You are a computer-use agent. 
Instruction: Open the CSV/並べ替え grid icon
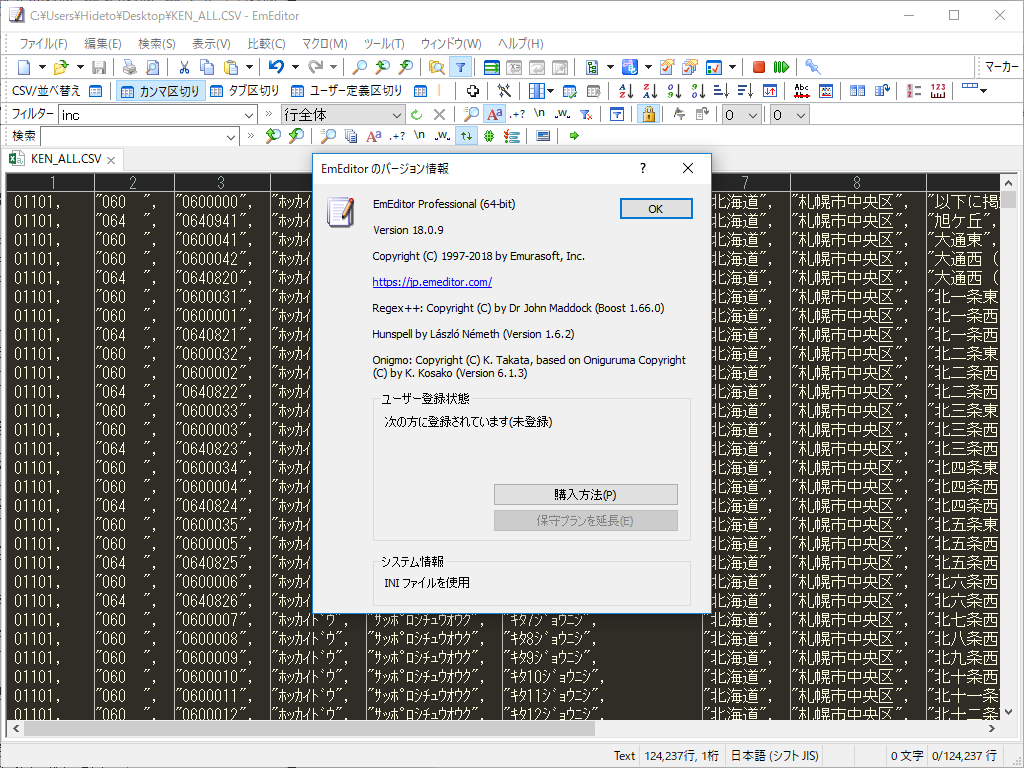pos(94,90)
